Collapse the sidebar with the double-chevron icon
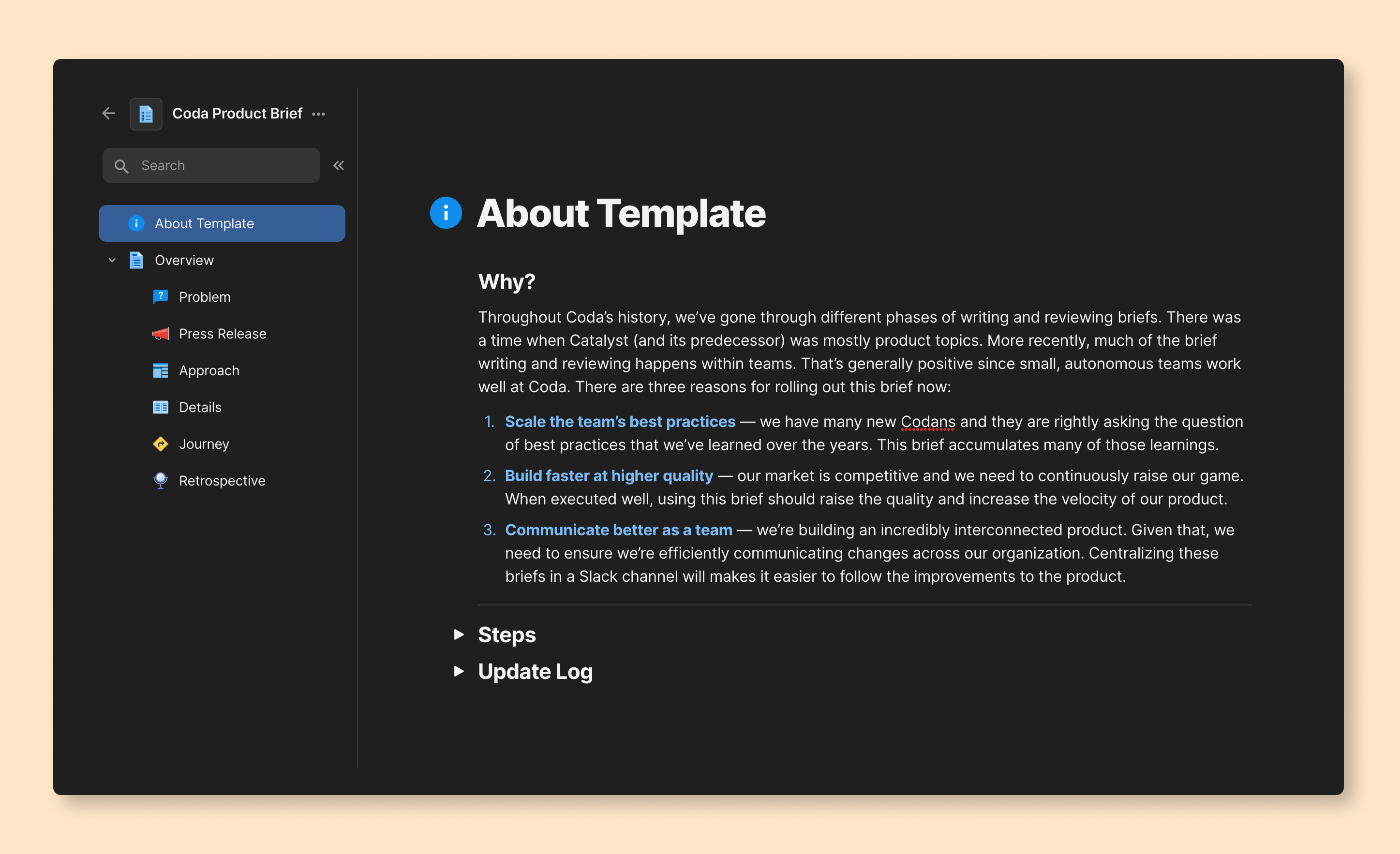The width and height of the screenshot is (1400, 854). coord(339,165)
